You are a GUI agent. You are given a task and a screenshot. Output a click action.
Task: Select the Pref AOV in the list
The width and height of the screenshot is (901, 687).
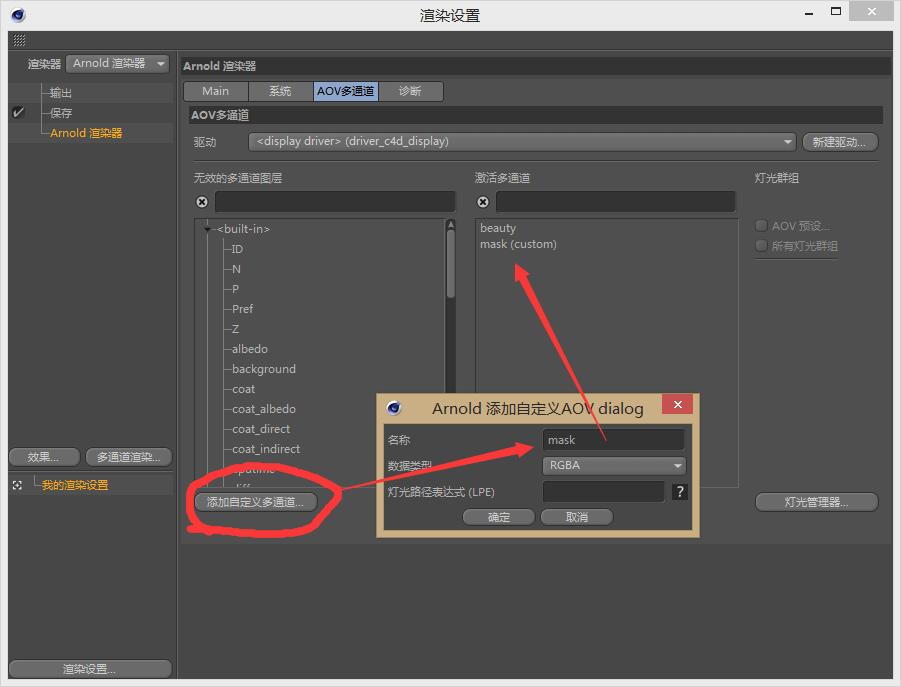coord(242,309)
